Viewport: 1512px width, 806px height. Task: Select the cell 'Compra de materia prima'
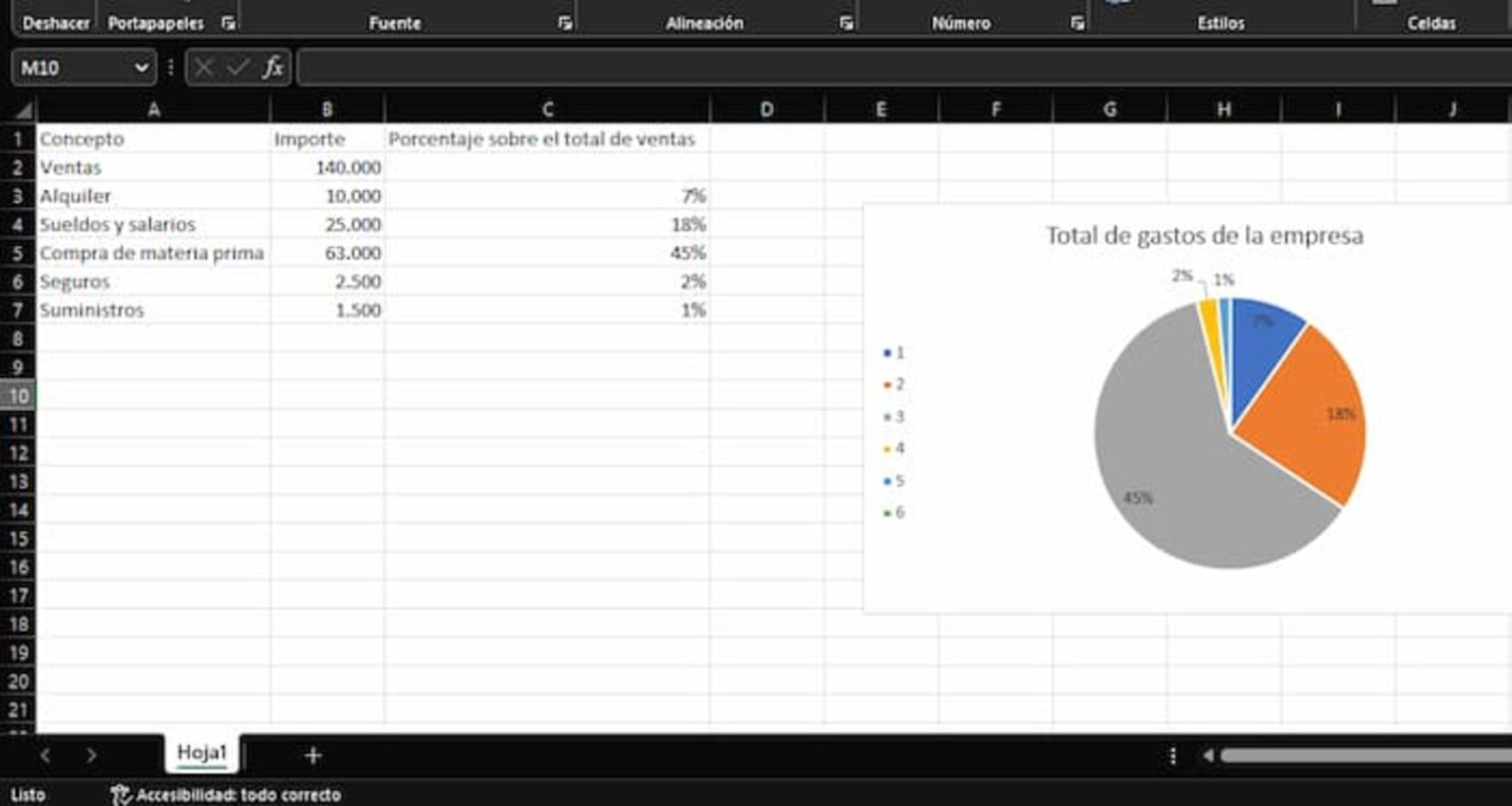pyautogui.click(x=153, y=253)
